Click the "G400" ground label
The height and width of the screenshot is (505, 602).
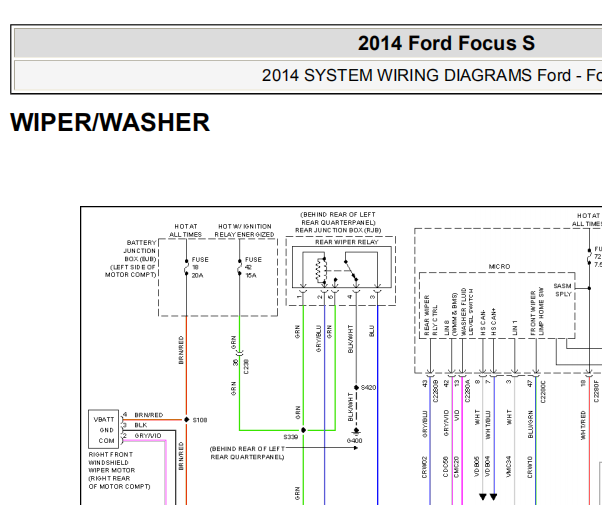(354, 441)
